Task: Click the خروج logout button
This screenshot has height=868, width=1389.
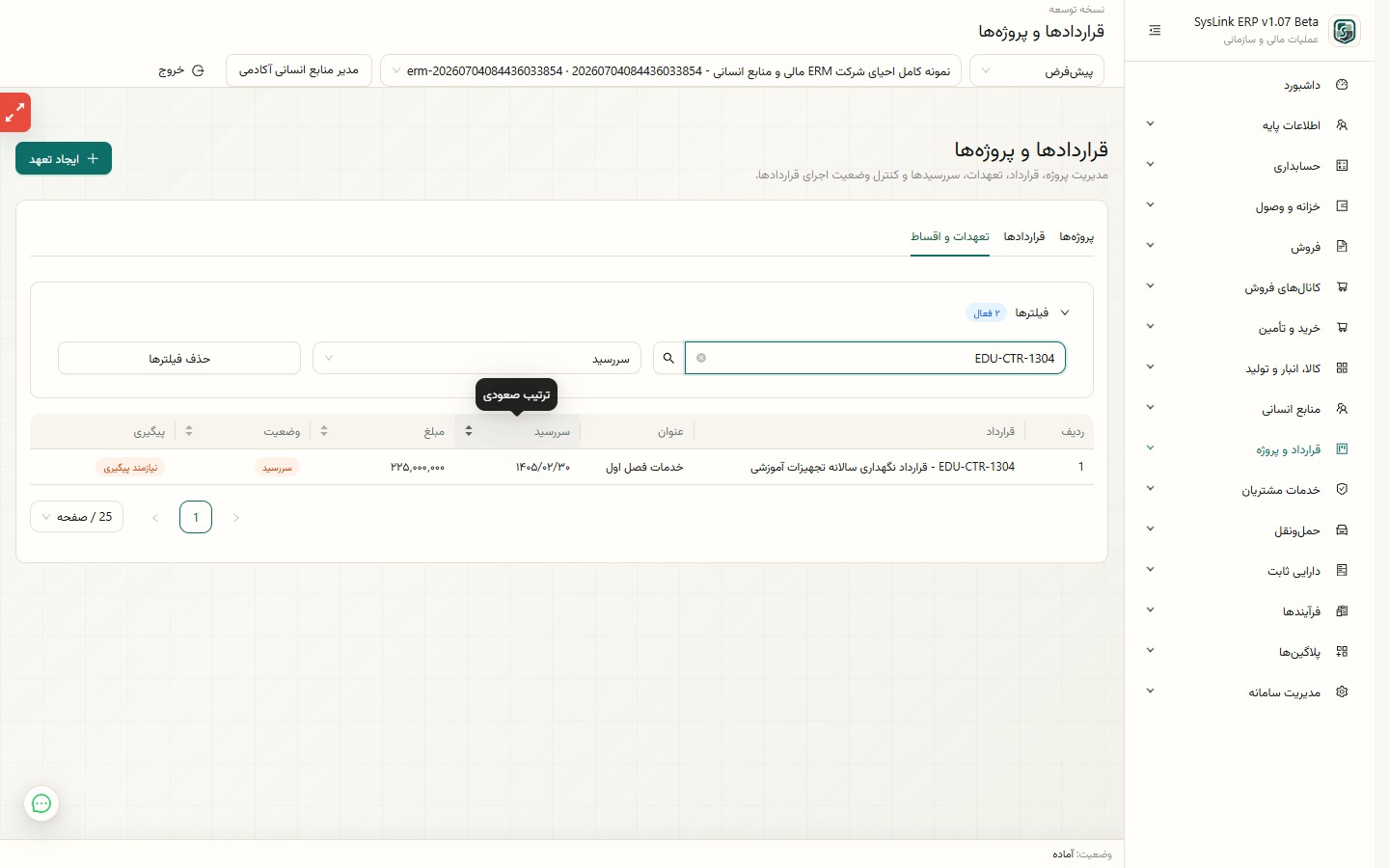Action: pyautogui.click(x=181, y=70)
